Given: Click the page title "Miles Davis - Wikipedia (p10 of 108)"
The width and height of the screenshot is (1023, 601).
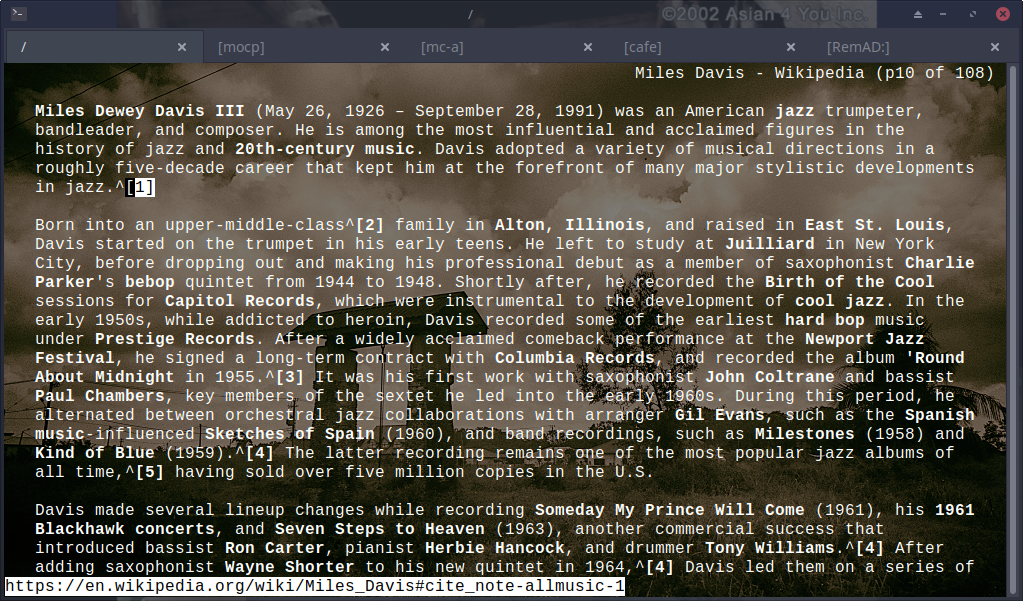Looking at the screenshot, I should (814, 73).
